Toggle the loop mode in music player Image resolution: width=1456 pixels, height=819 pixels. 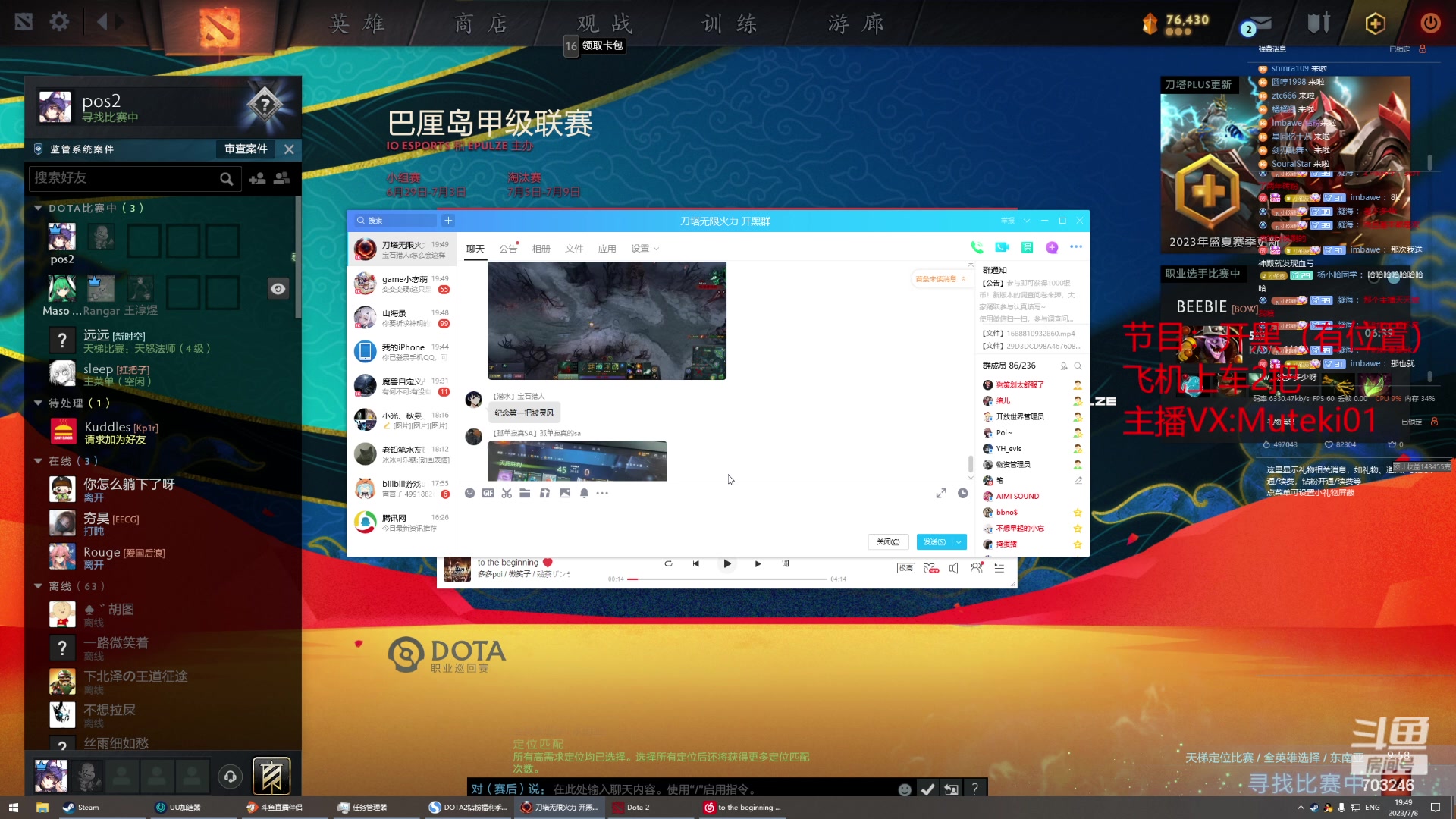(668, 563)
